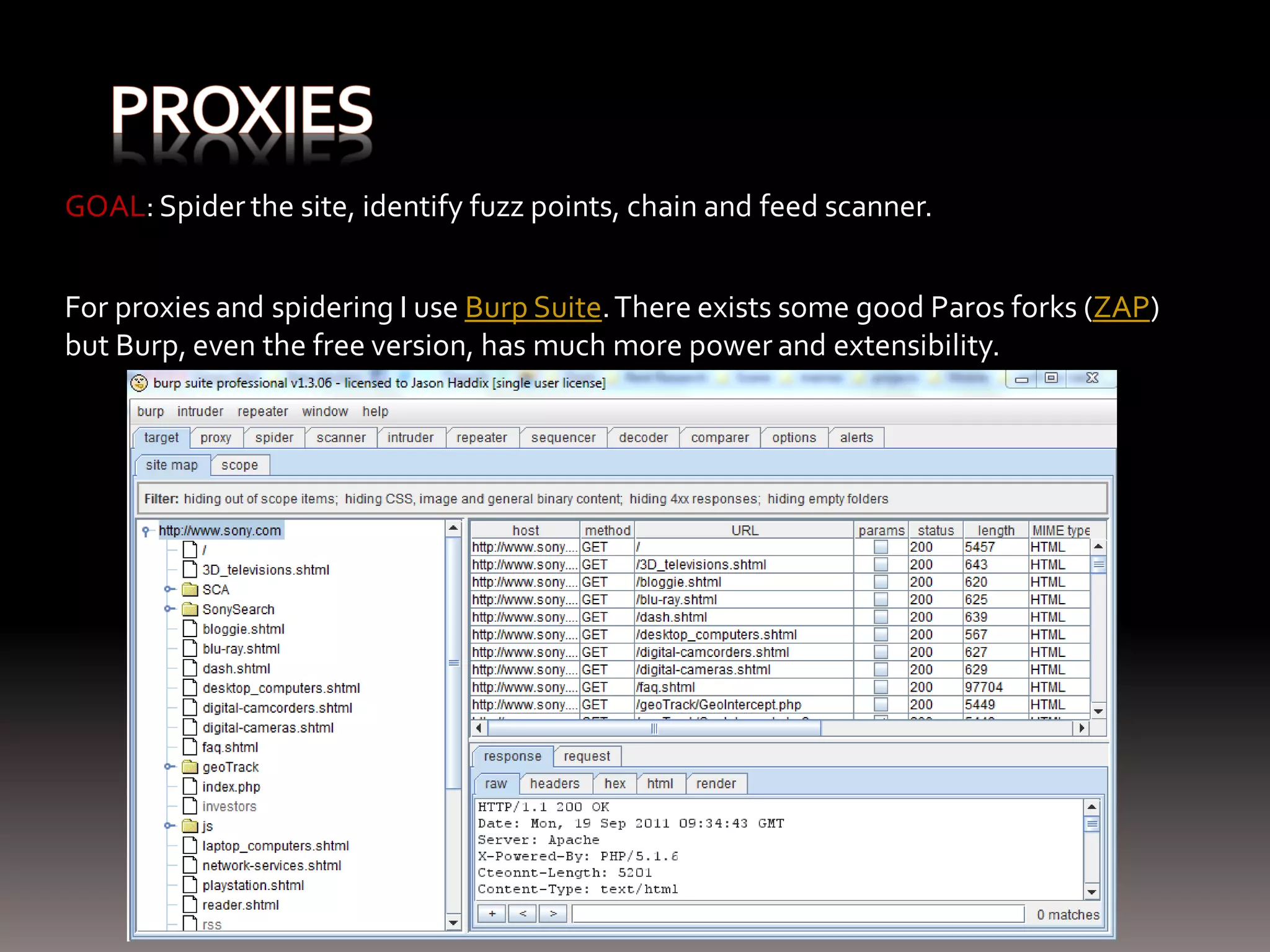Viewport: 1270px width, 952px height.
Task: Expand the SonySearch folder node
Action: 169,609
